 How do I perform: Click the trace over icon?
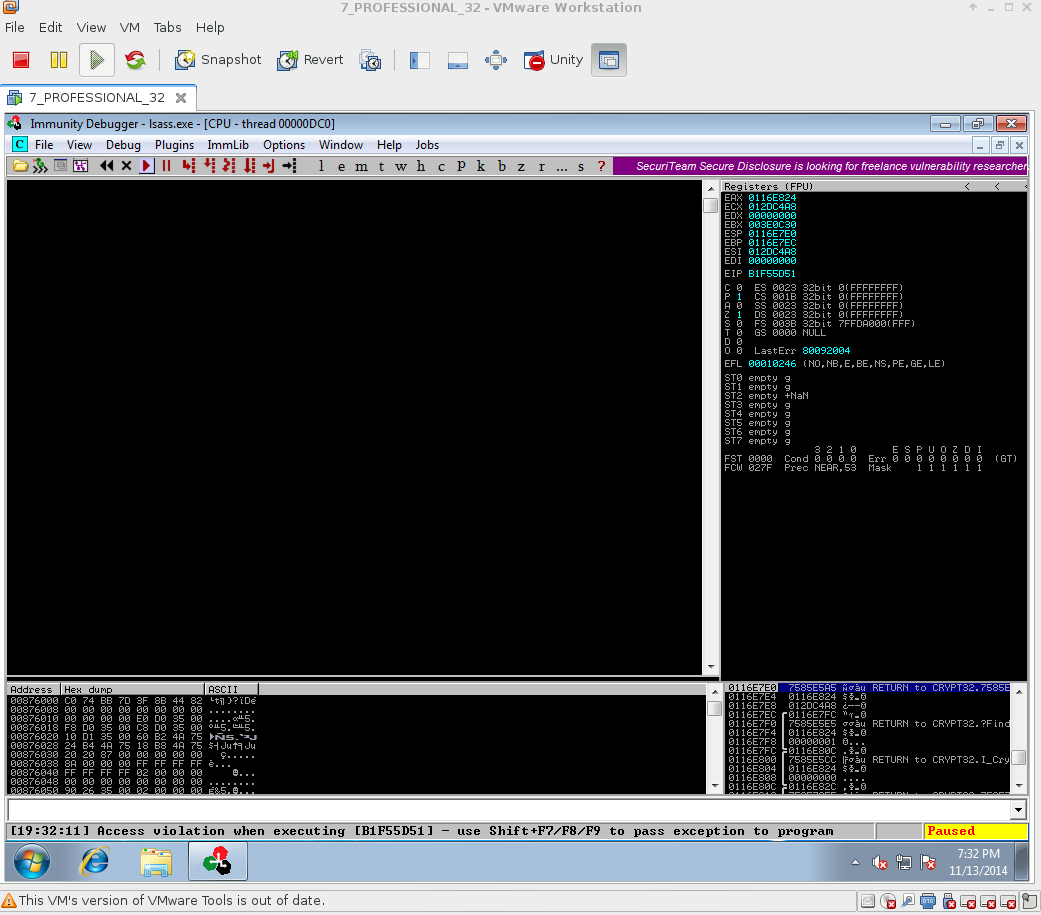pos(250,166)
